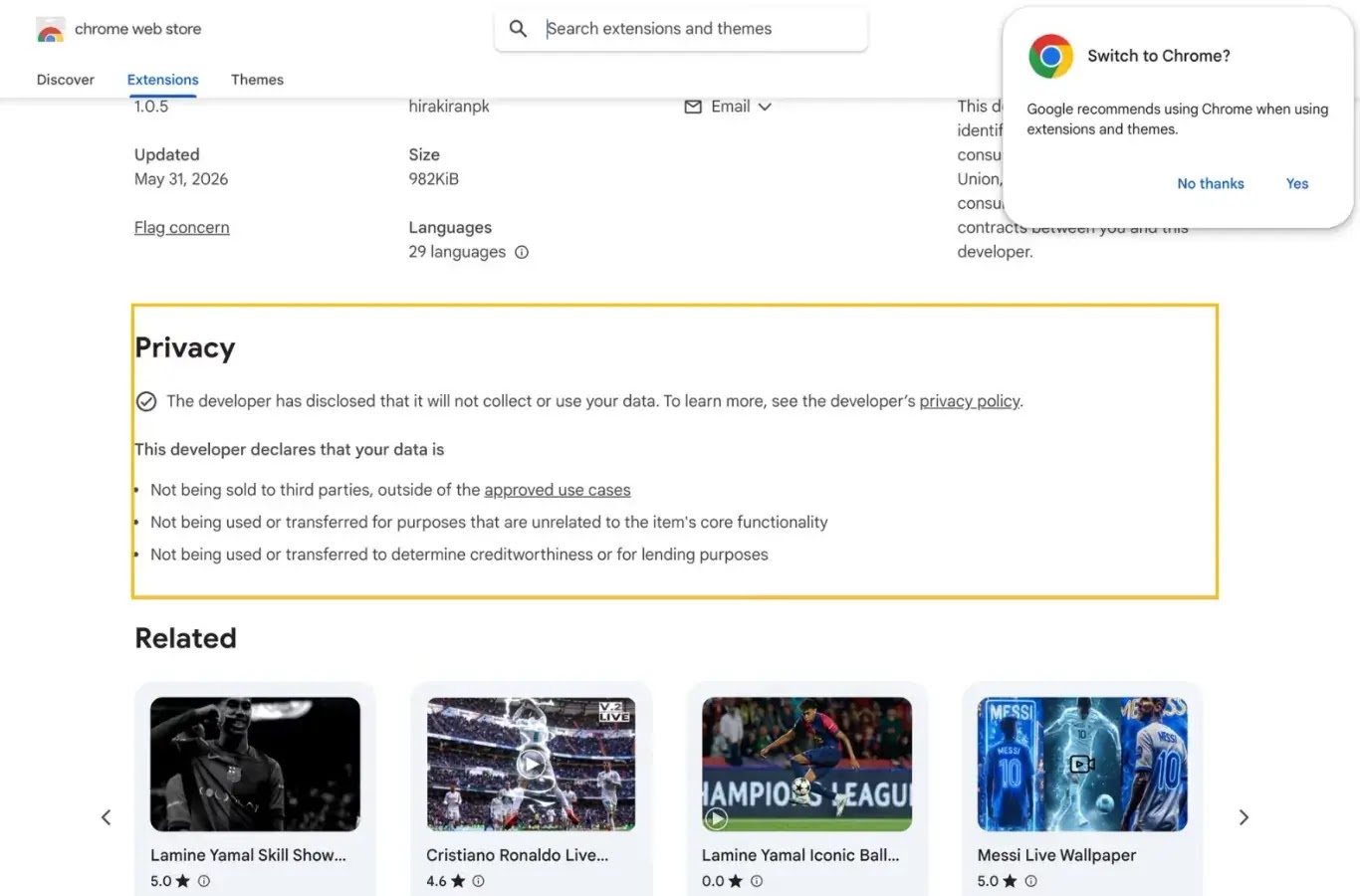Click the updated date May 31, 2026
This screenshot has height=896, width=1360.
click(x=181, y=179)
